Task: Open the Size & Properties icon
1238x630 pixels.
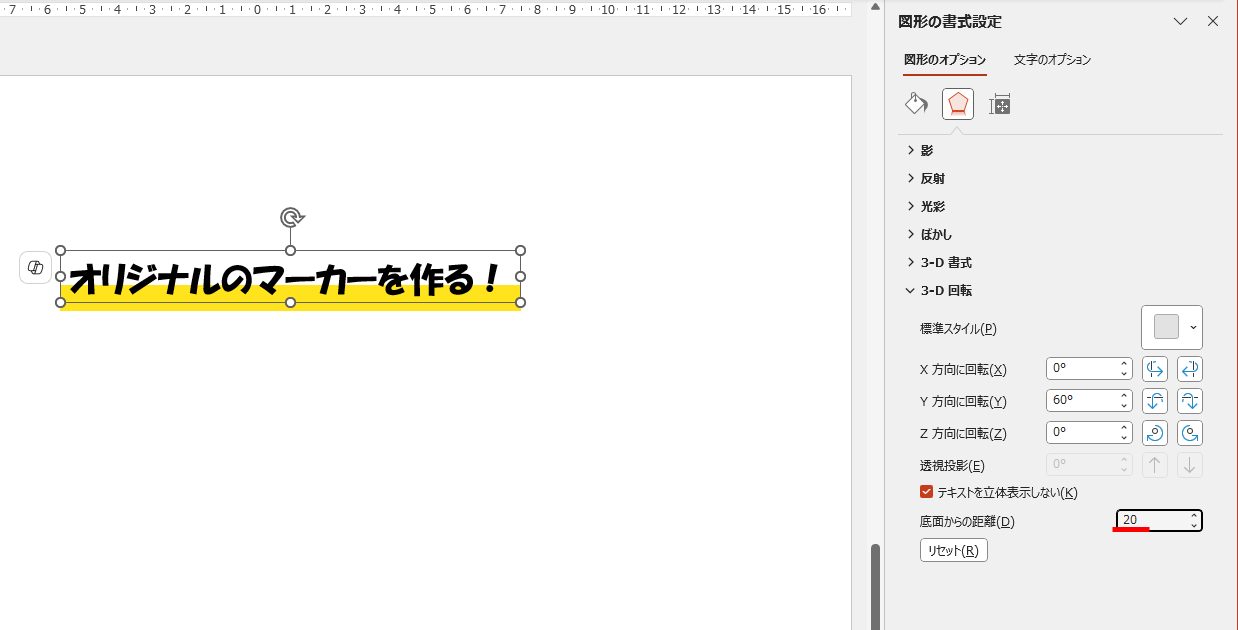Action: [x=1000, y=104]
